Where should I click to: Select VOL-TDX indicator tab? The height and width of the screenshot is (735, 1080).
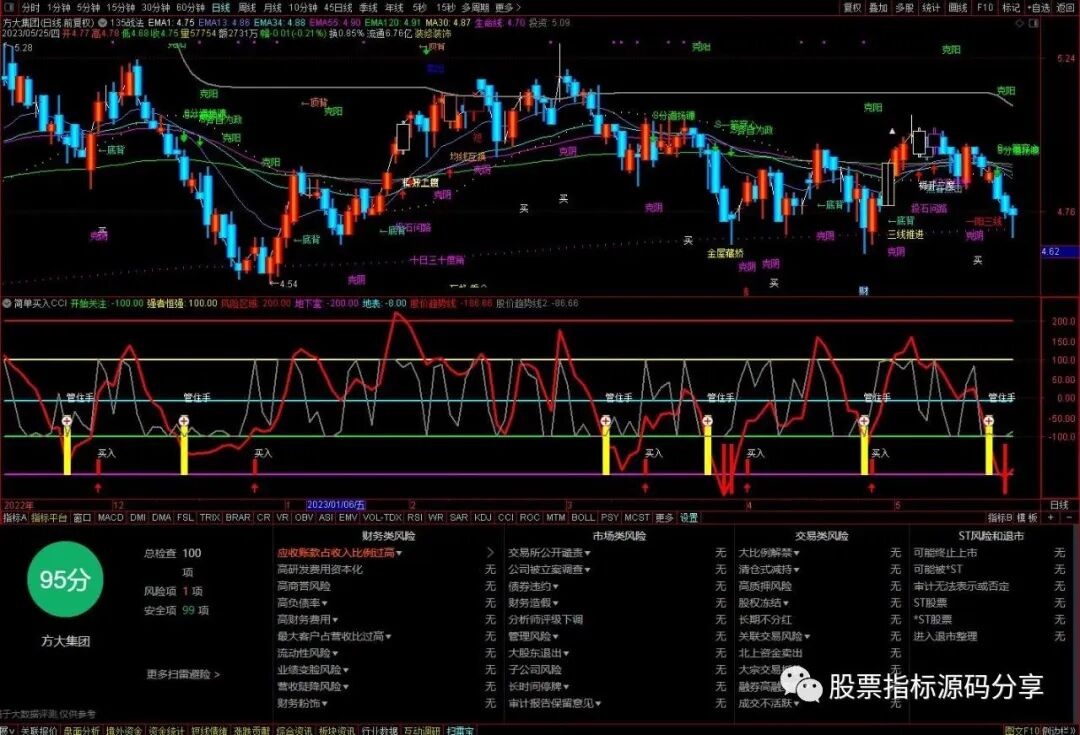[382, 517]
